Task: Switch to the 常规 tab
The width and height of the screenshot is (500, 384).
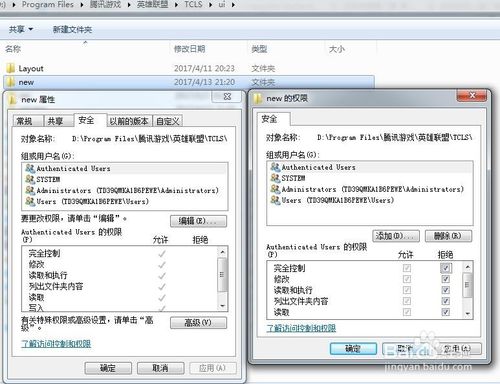Action: 25,121
